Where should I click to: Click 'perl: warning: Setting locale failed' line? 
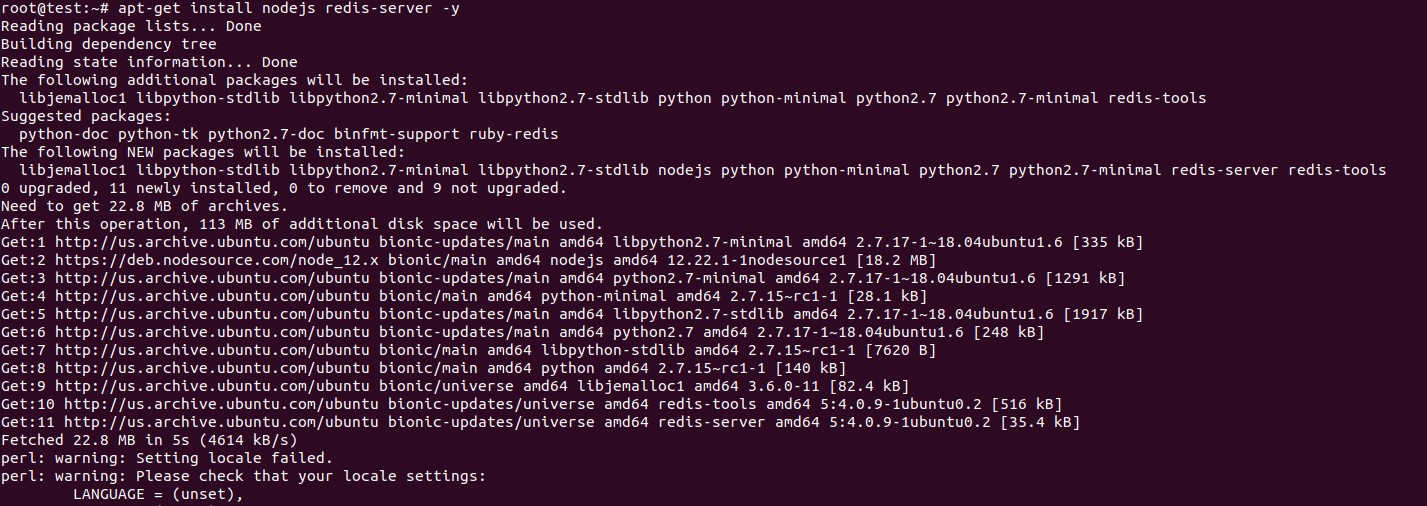166,458
